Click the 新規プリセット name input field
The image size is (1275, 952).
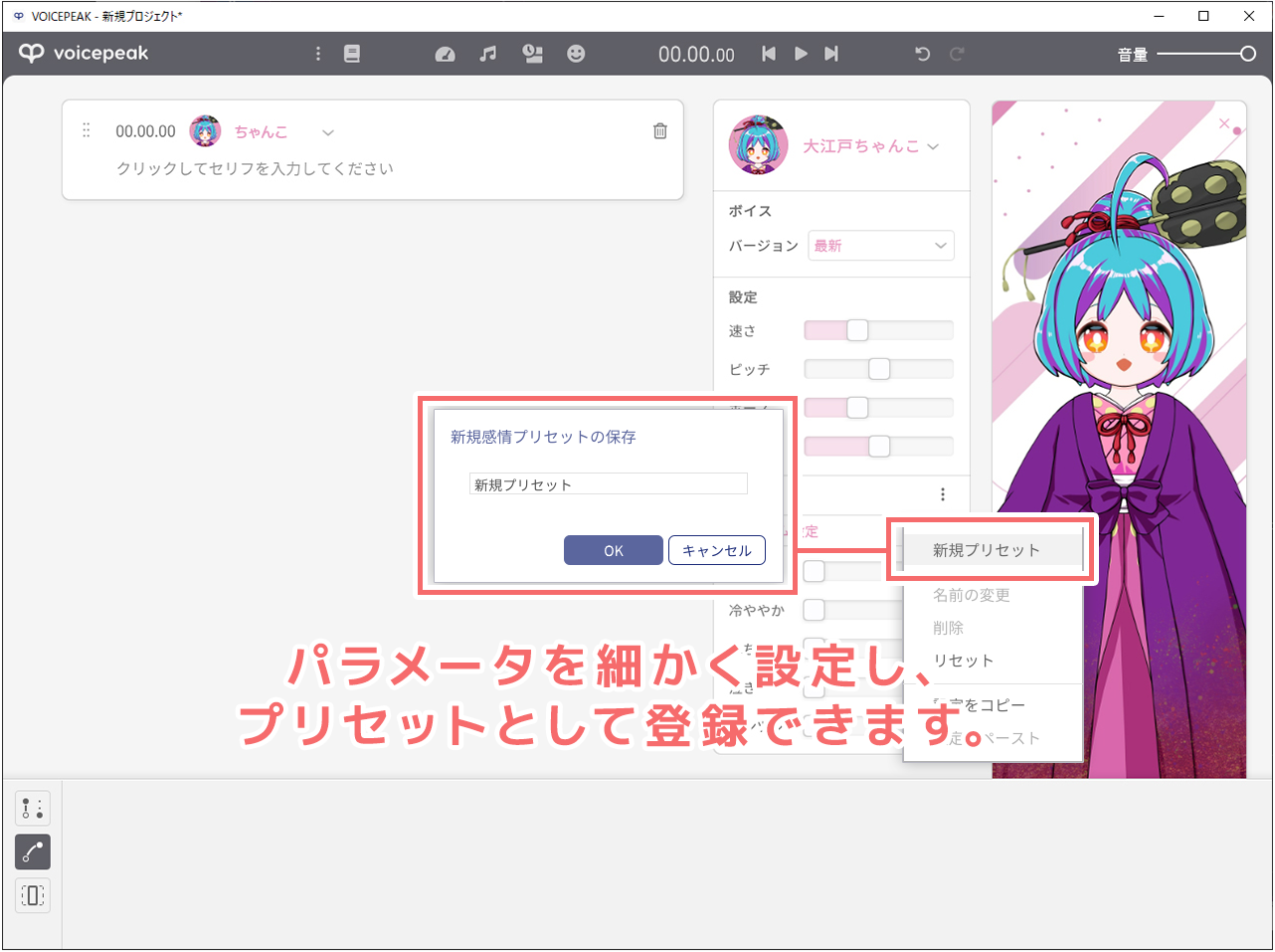click(x=609, y=484)
